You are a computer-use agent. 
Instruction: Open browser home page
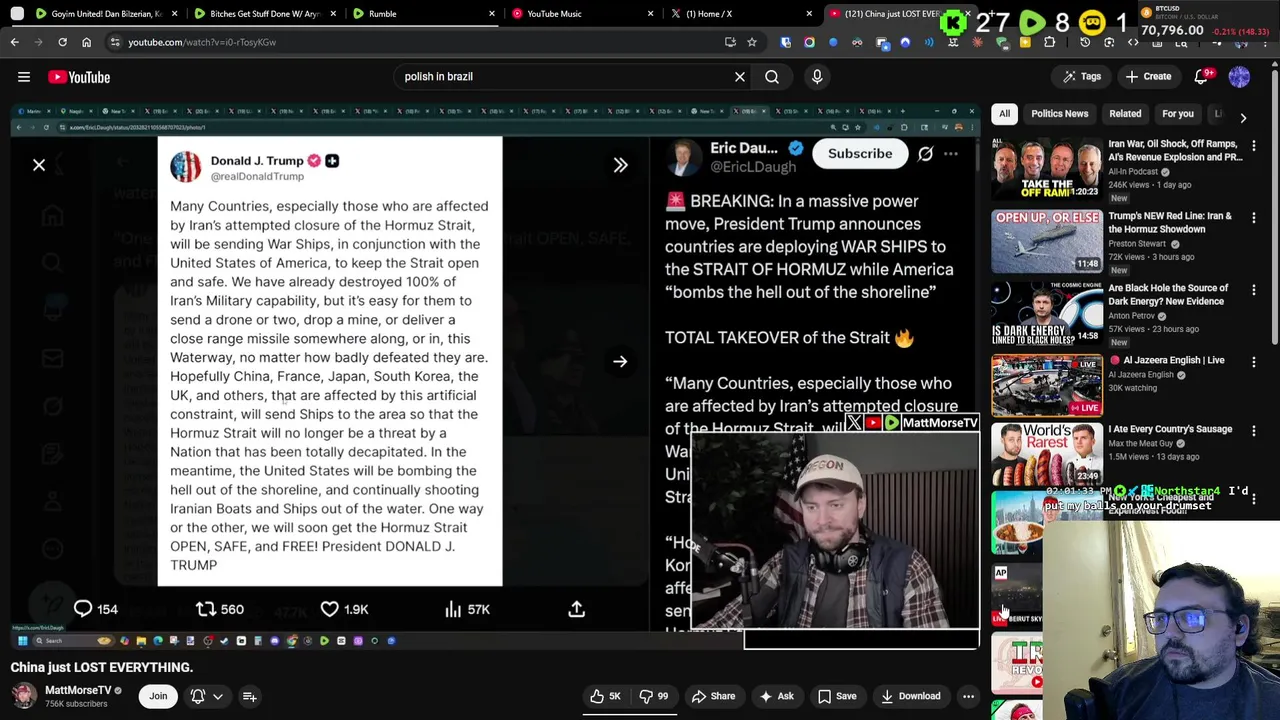pyautogui.click(x=86, y=42)
